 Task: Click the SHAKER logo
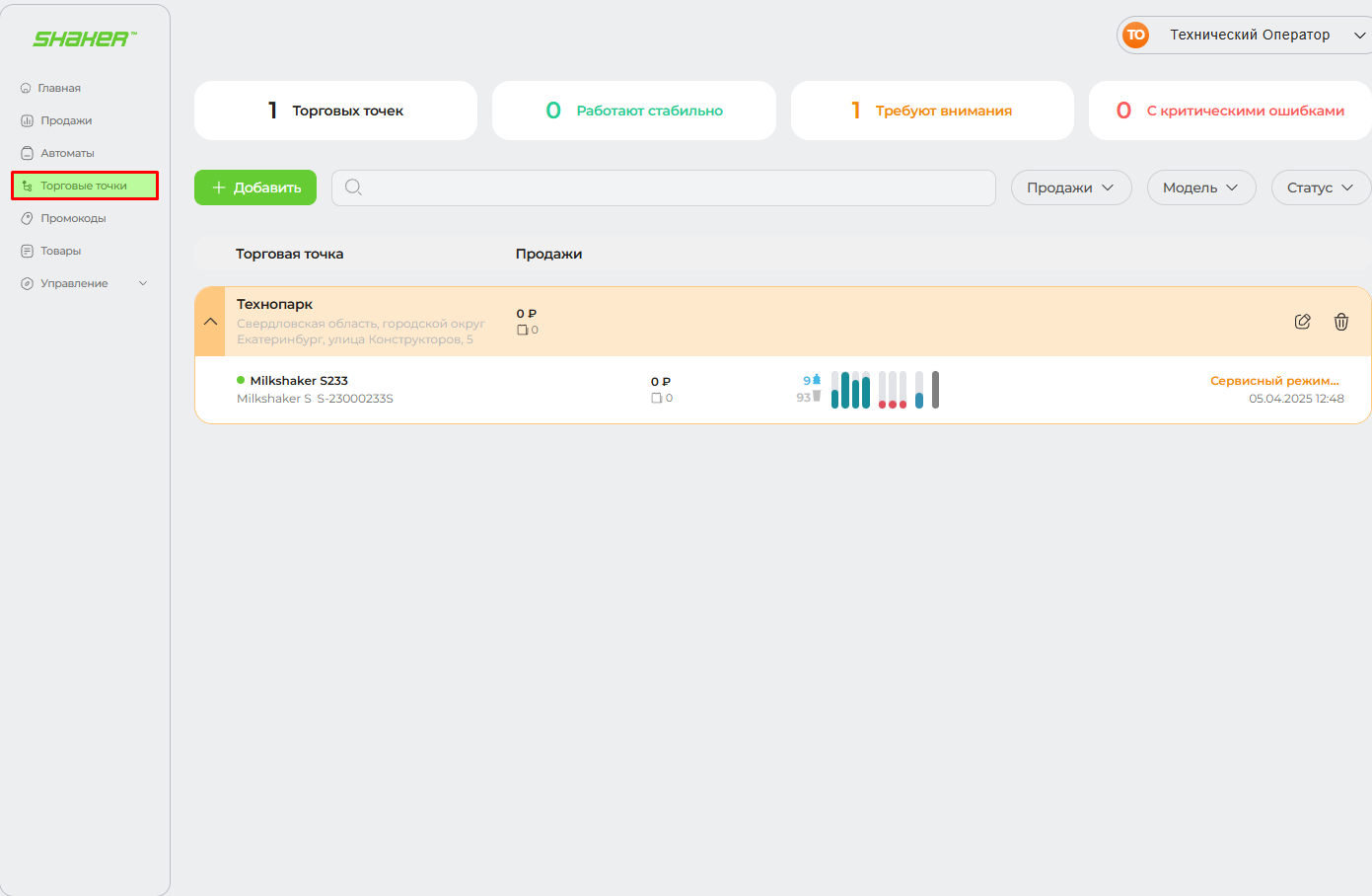(x=84, y=39)
